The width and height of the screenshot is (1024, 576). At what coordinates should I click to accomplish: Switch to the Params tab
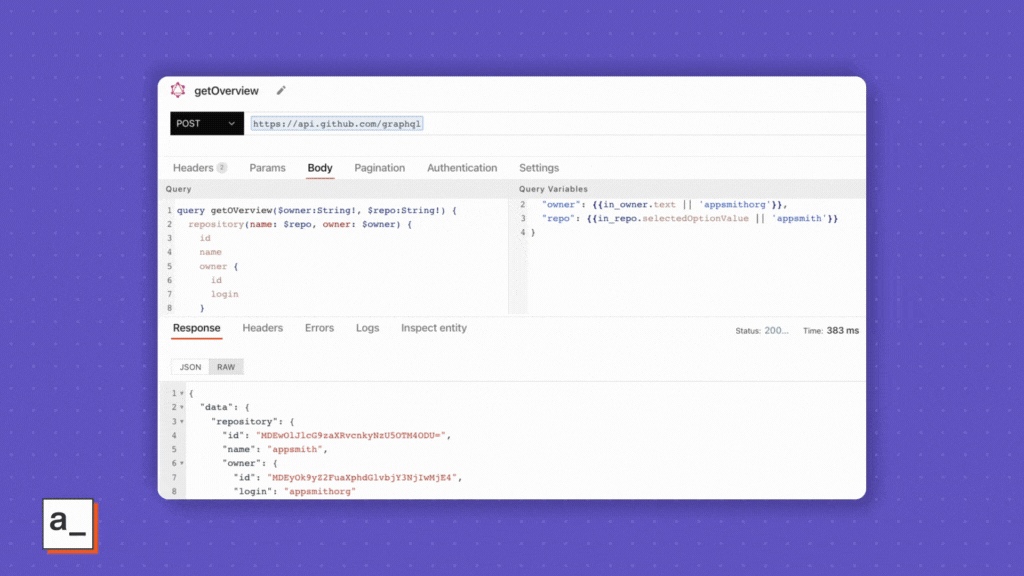[x=267, y=168]
